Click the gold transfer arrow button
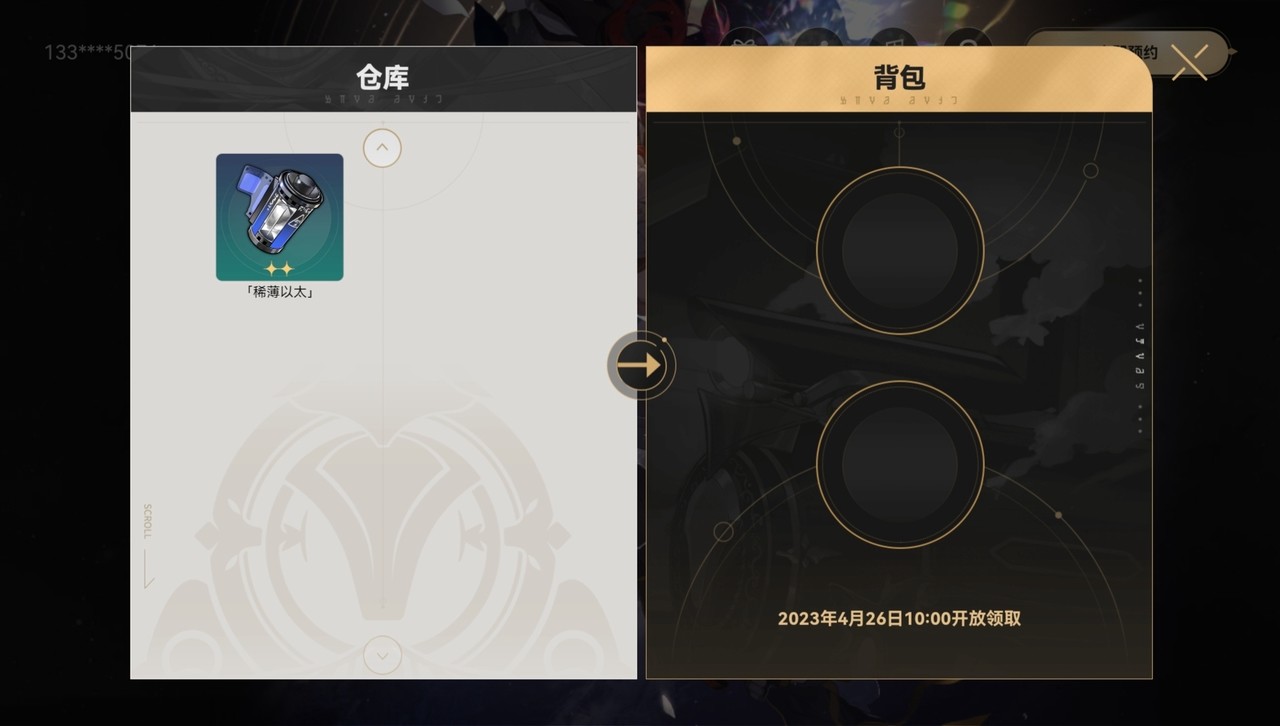 641,365
